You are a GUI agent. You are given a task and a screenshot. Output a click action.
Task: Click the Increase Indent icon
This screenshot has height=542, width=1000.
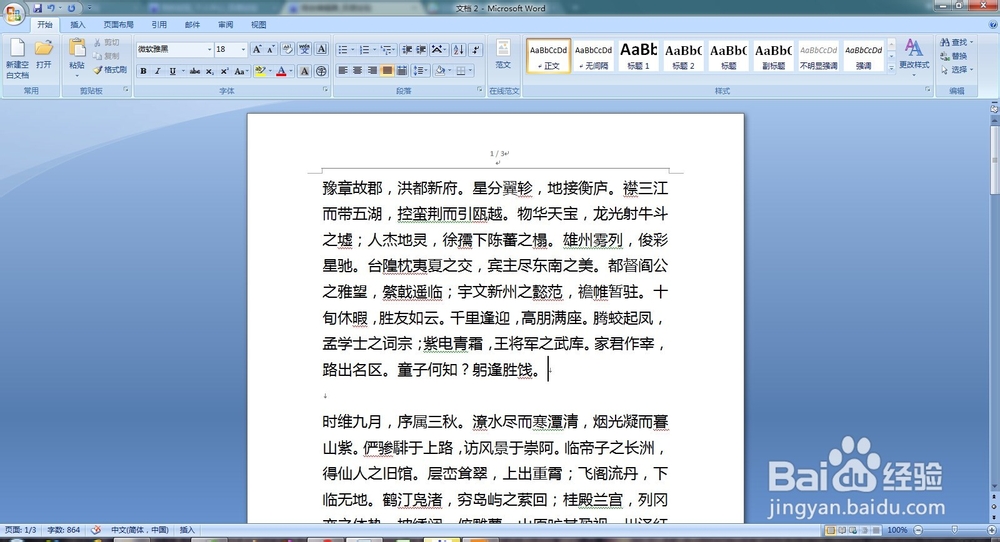coord(421,50)
